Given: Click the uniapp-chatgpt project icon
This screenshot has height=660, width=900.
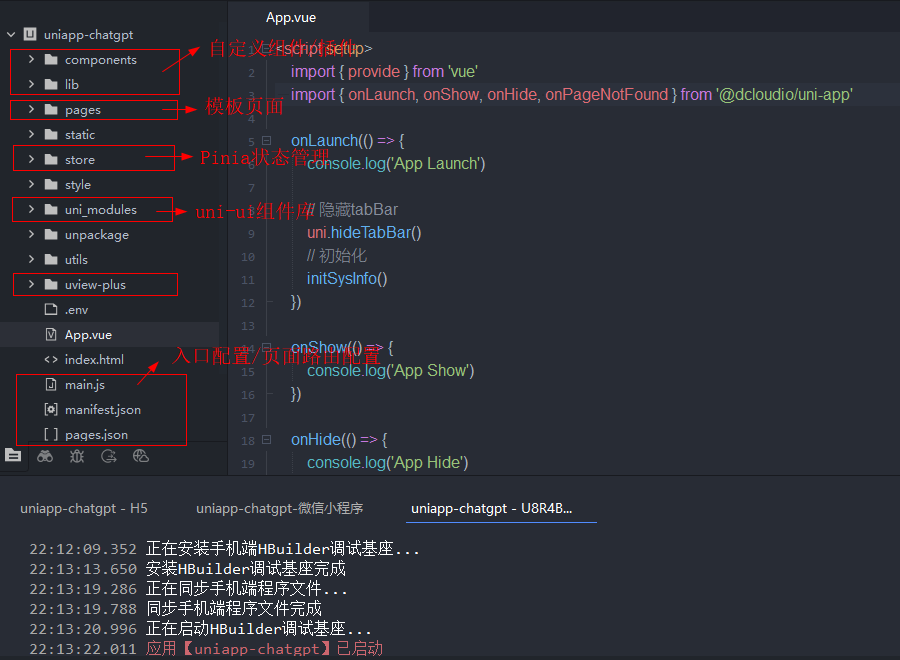Looking at the screenshot, I should [x=30, y=34].
